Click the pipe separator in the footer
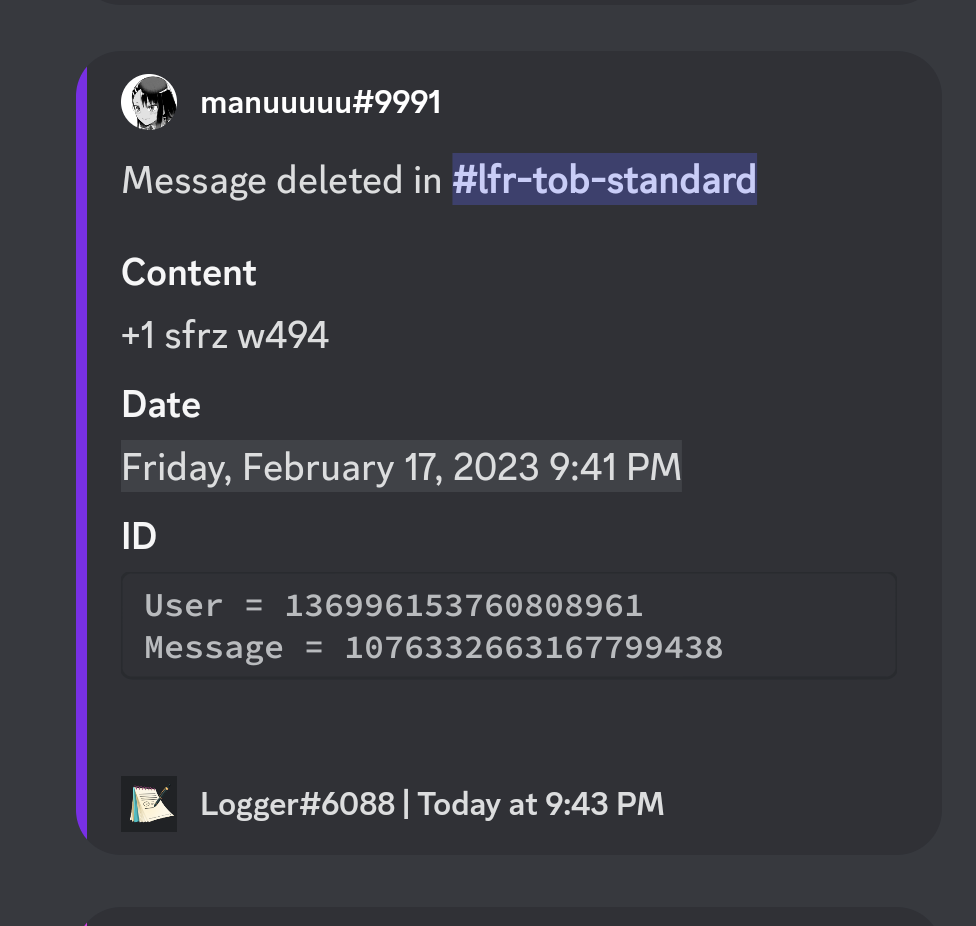 pyautogui.click(x=406, y=804)
